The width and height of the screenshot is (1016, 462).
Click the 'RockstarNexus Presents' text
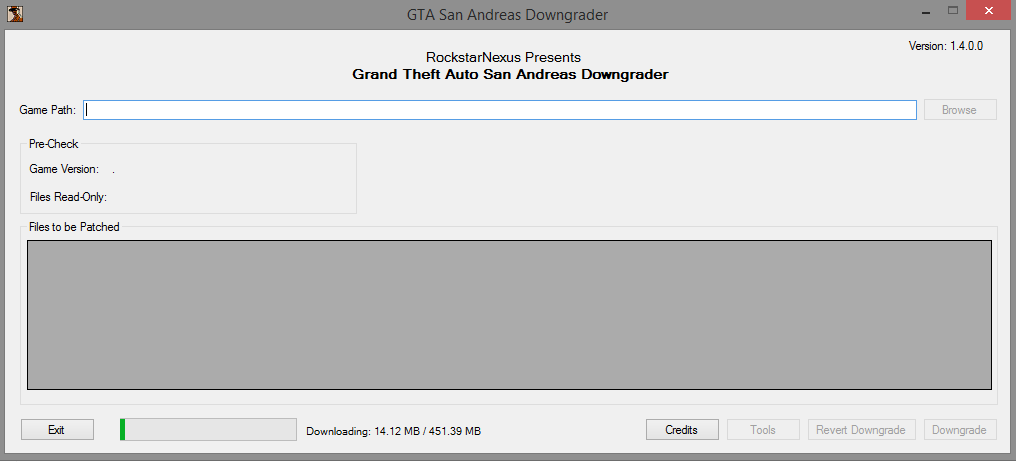point(503,57)
